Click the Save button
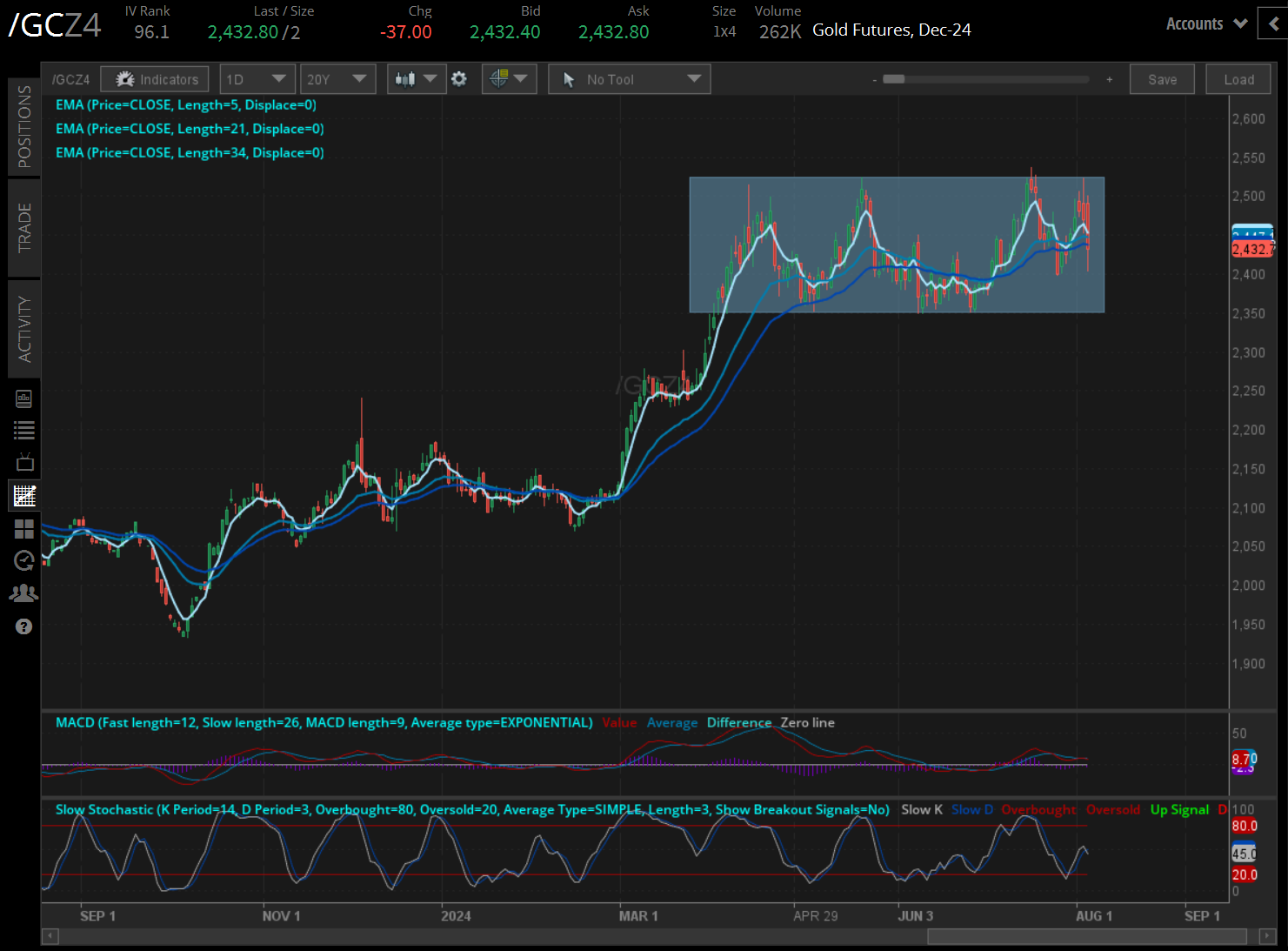Image resolution: width=1288 pixels, height=951 pixels. (1162, 79)
